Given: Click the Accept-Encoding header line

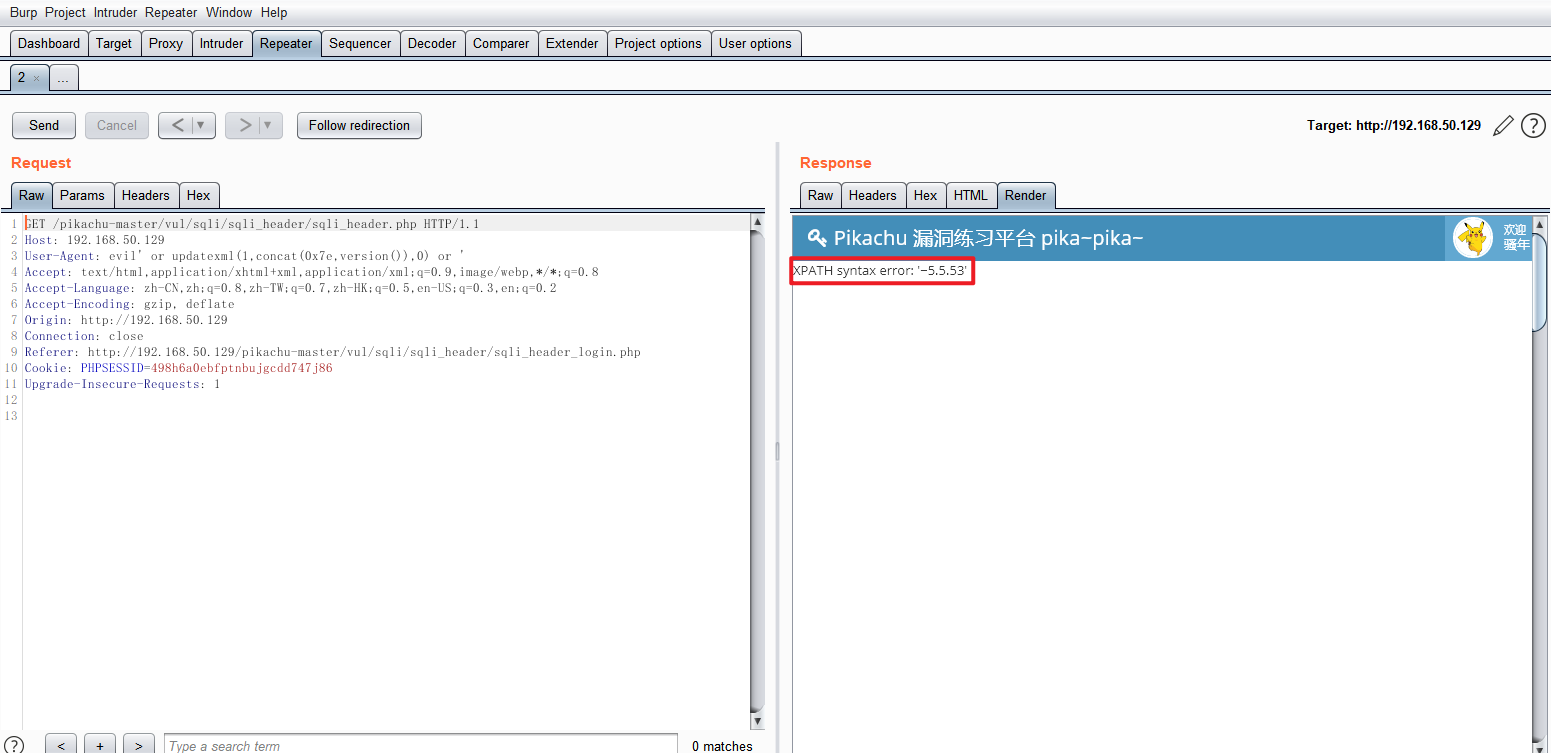Looking at the screenshot, I should point(130,304).
